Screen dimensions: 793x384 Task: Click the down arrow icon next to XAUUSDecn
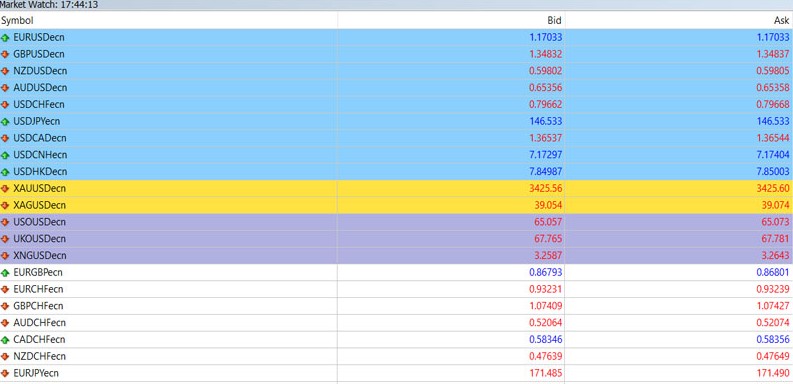click(5, 189)
